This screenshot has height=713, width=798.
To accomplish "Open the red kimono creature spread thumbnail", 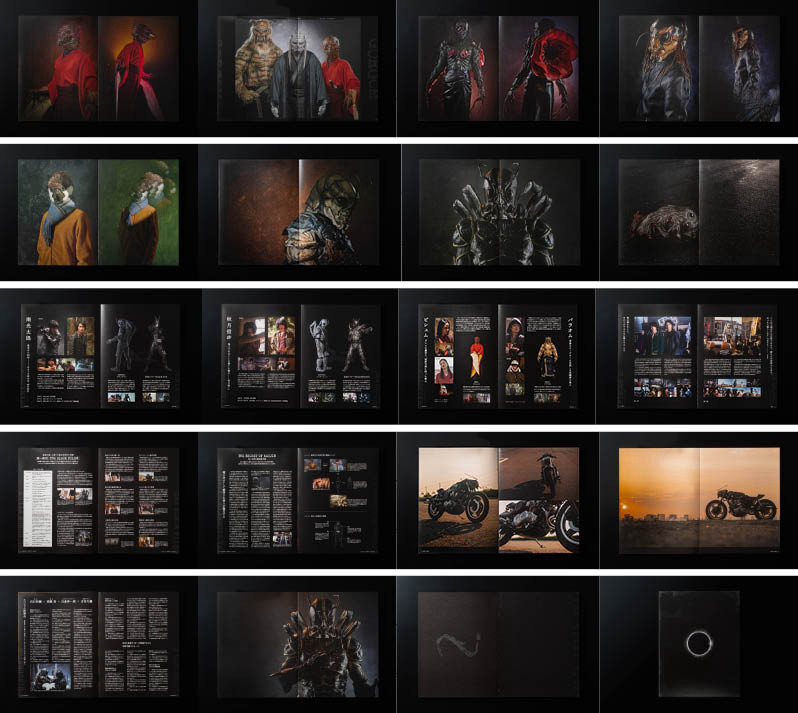I will pos(98,69).
